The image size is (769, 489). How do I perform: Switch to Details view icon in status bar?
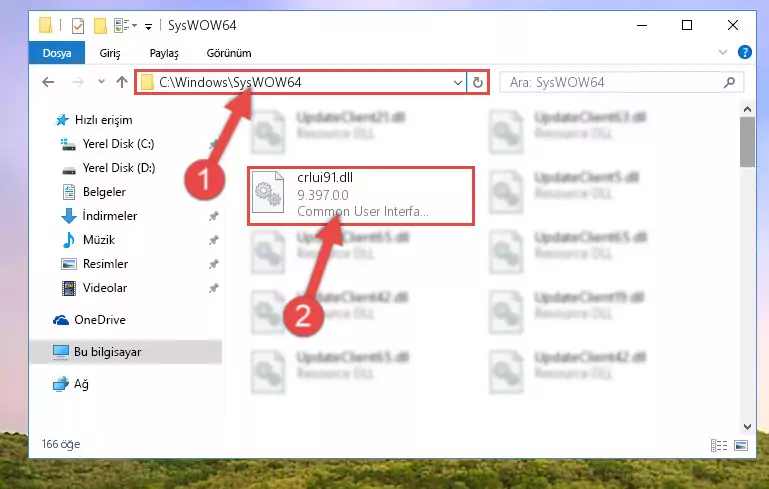coord(719,445)
